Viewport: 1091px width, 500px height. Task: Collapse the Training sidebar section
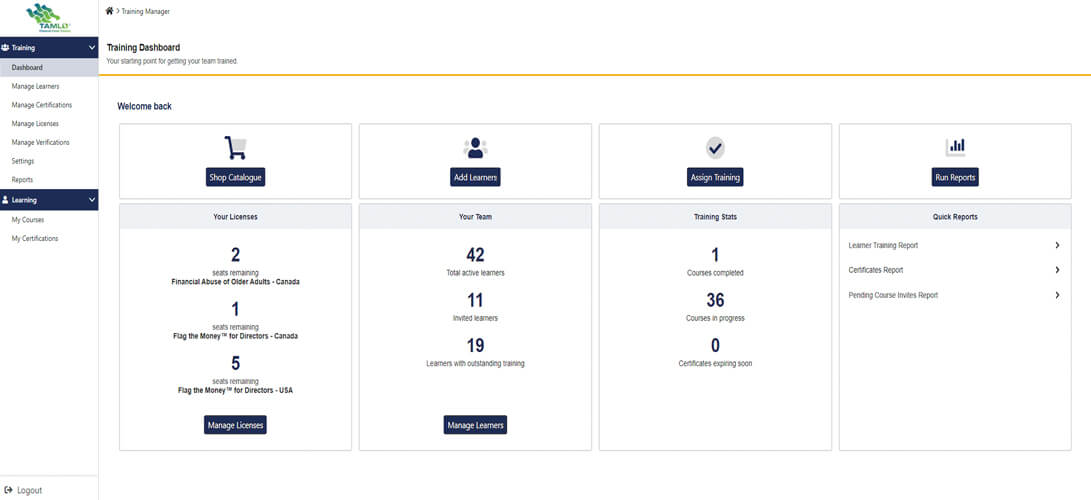(x=92, y=47)
